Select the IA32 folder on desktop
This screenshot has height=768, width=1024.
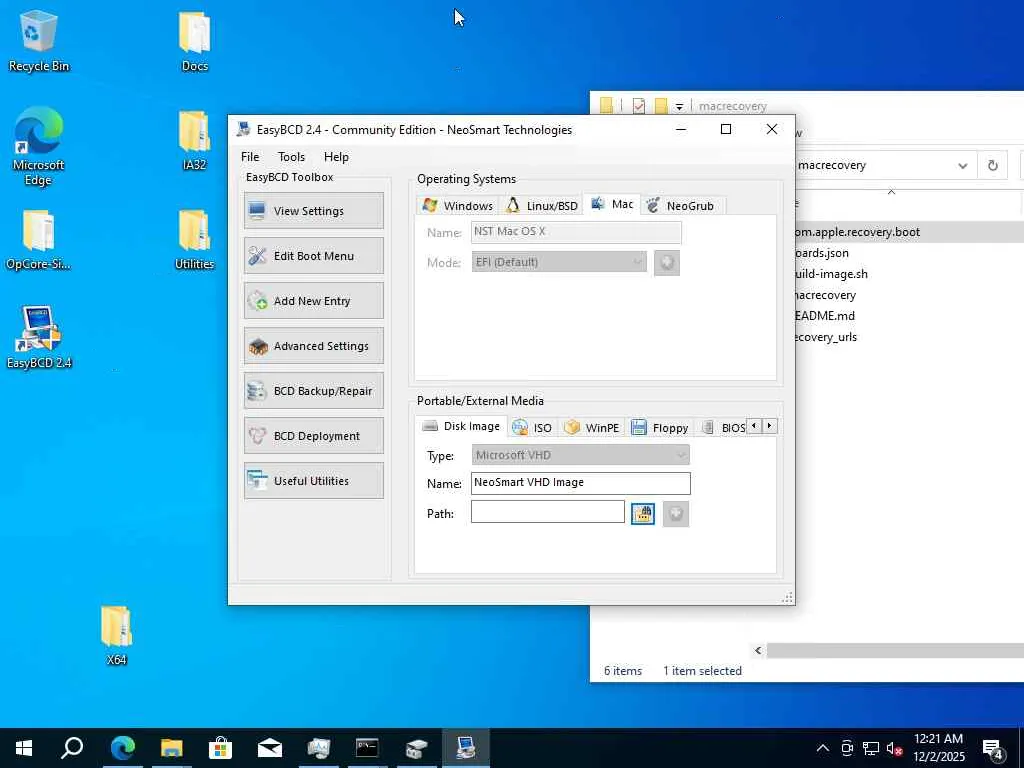coord(195,141)
